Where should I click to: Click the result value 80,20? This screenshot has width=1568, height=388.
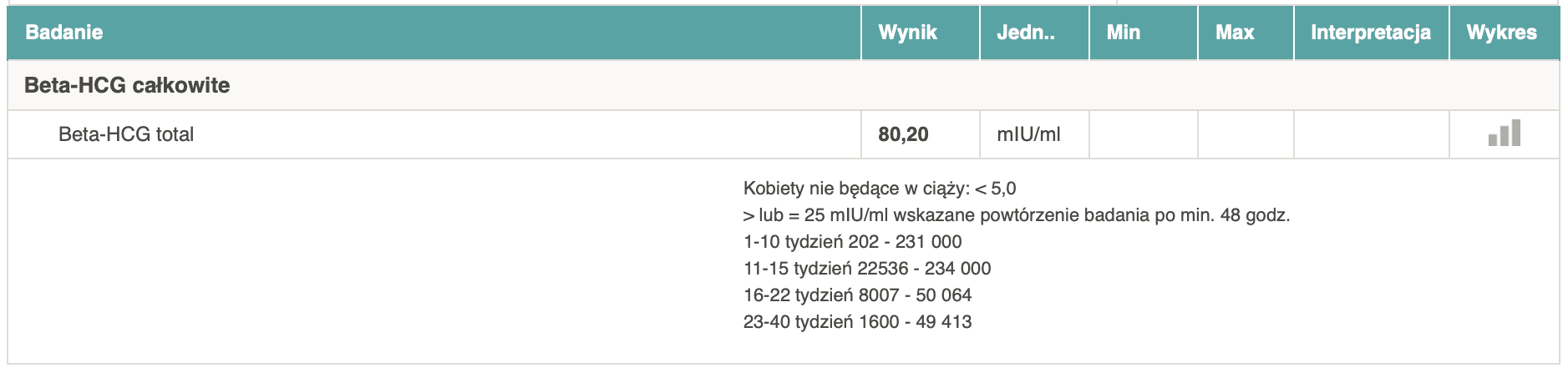click(903, 134)
